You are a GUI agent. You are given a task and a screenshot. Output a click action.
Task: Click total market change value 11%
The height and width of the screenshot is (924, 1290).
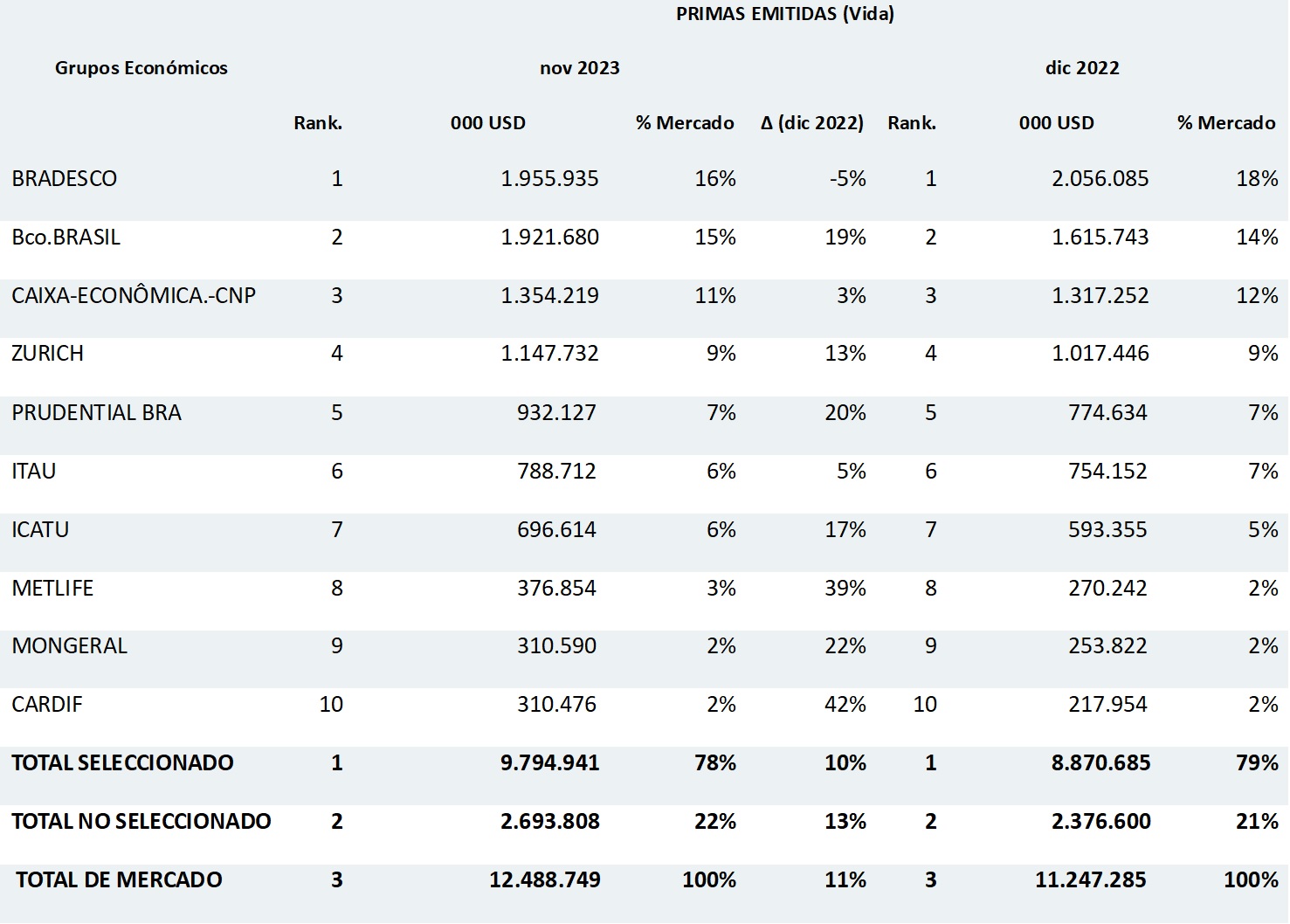[845, 879]
